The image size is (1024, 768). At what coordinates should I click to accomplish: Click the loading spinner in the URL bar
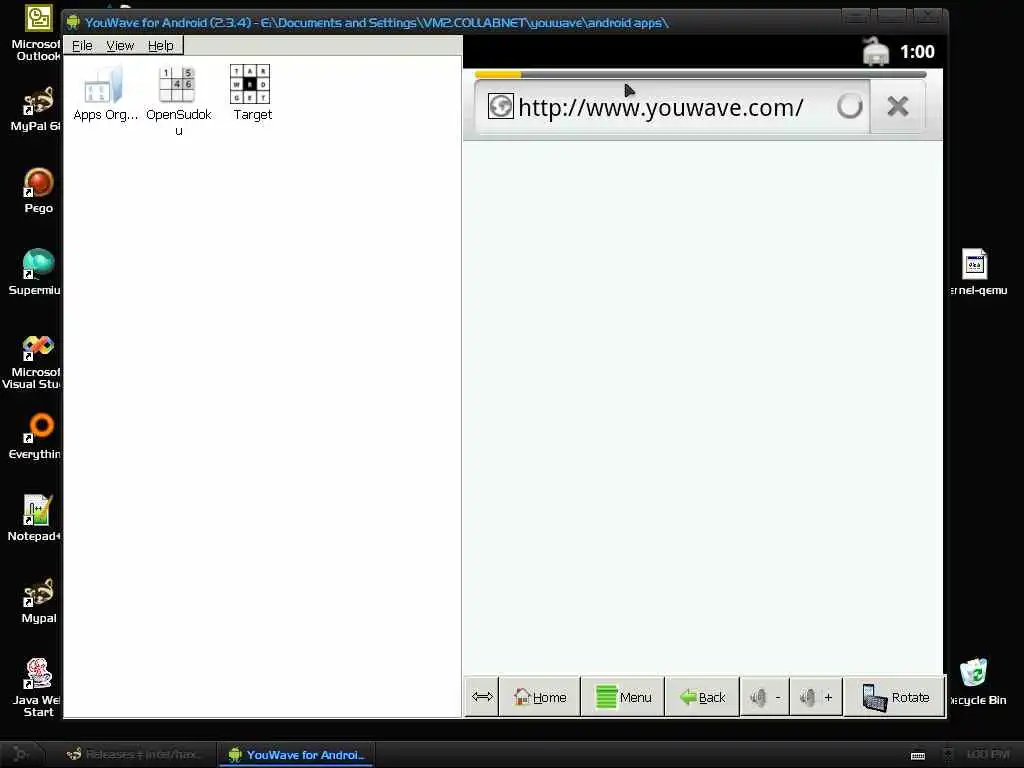(850, 106)
